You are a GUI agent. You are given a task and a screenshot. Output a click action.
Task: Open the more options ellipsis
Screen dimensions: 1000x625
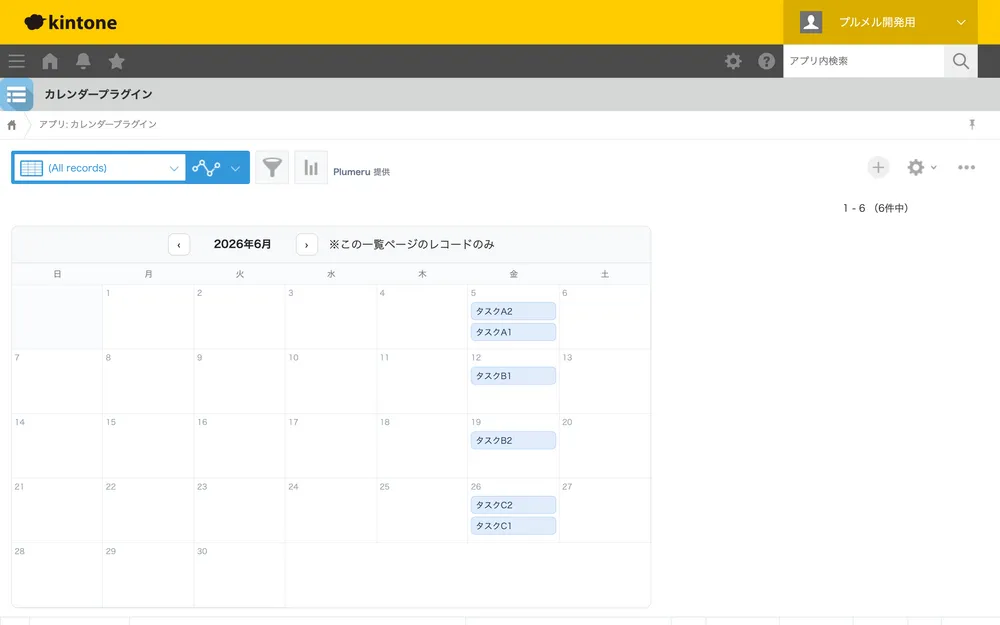966,167
